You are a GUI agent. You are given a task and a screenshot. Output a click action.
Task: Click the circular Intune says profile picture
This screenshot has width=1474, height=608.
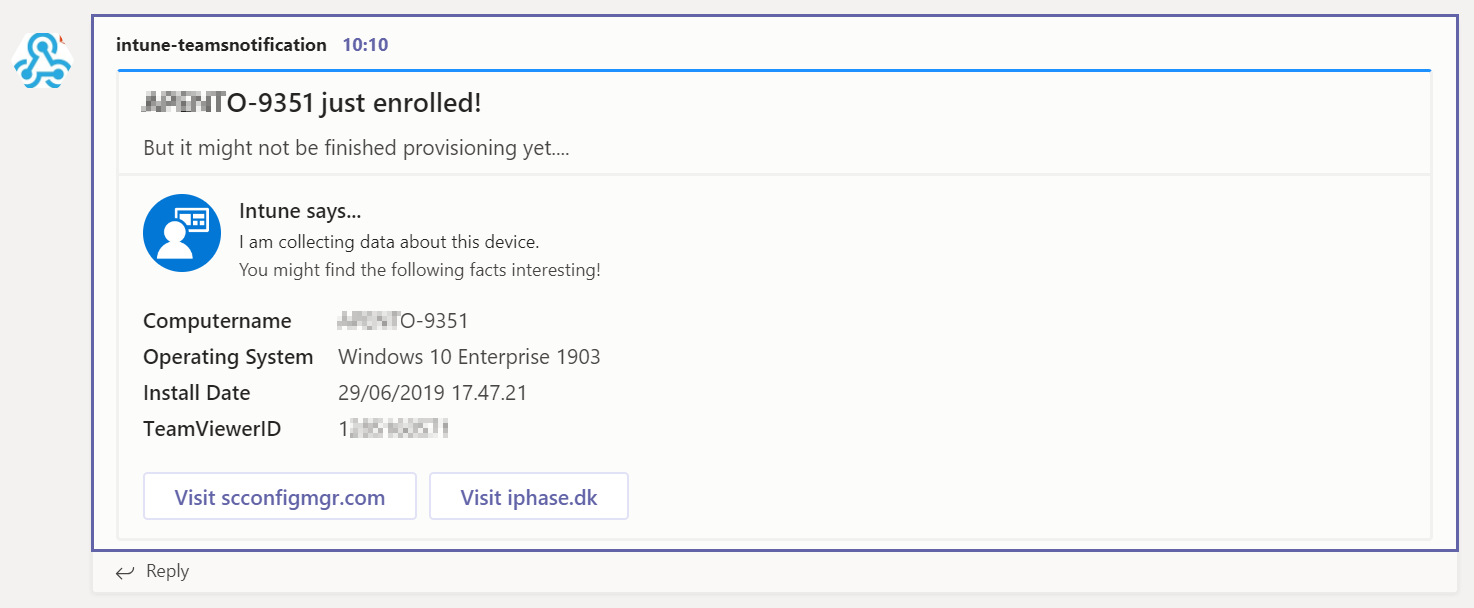coord(182,232)
